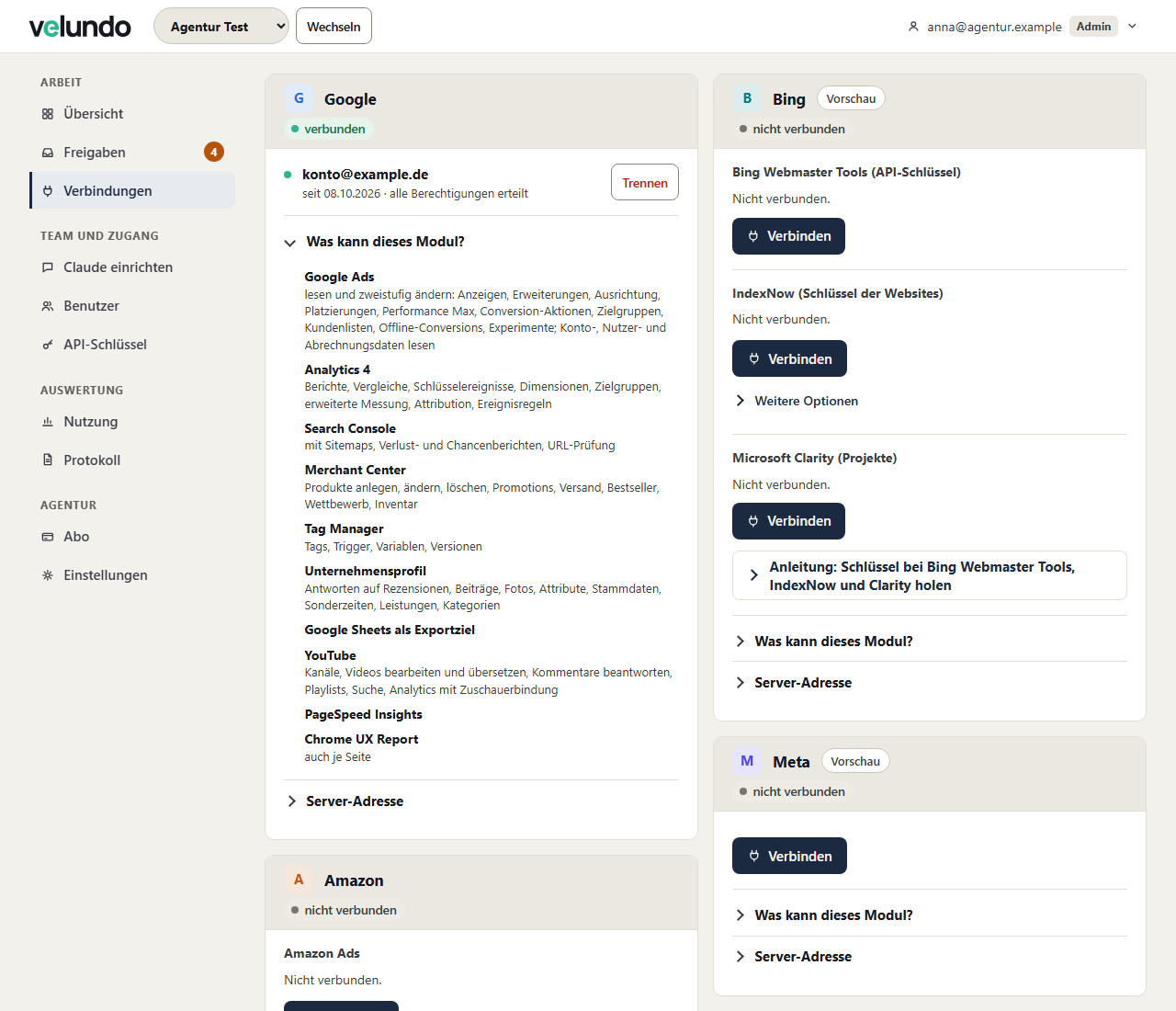The width and height of the screenshot is (1176, 1011).
Task: Connect Bing Webmaster Tools via Verbinden
Action: [x=788, y=236]
